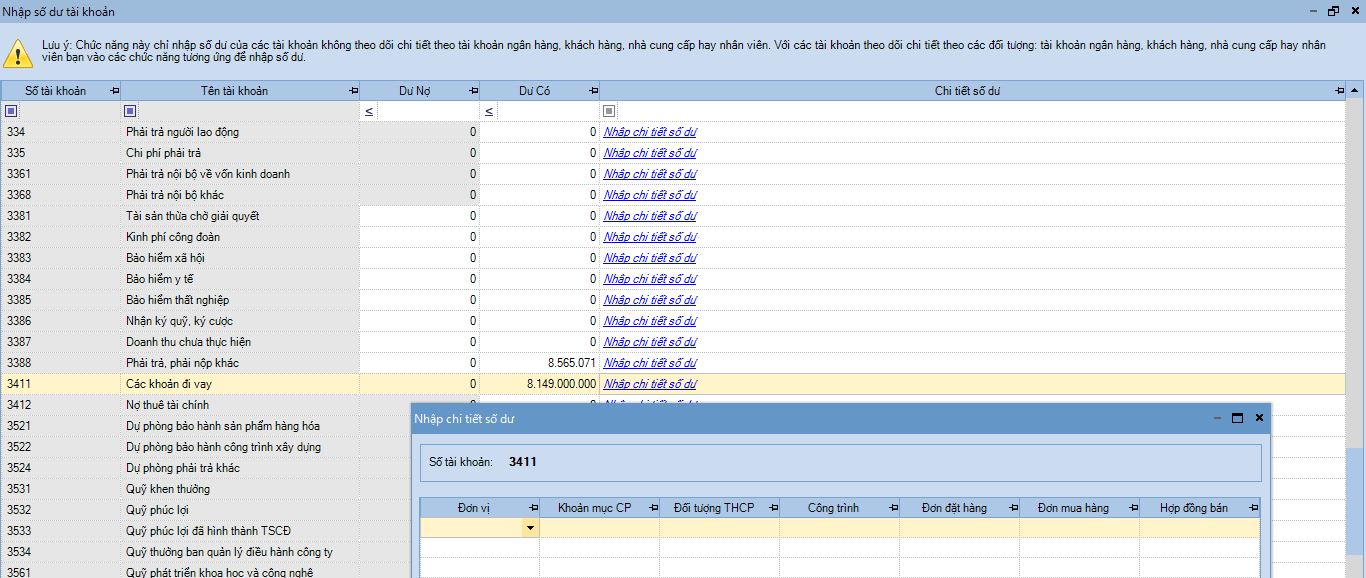Open Nhập chi tiết số dư for account 335

(x=650, y=153)
